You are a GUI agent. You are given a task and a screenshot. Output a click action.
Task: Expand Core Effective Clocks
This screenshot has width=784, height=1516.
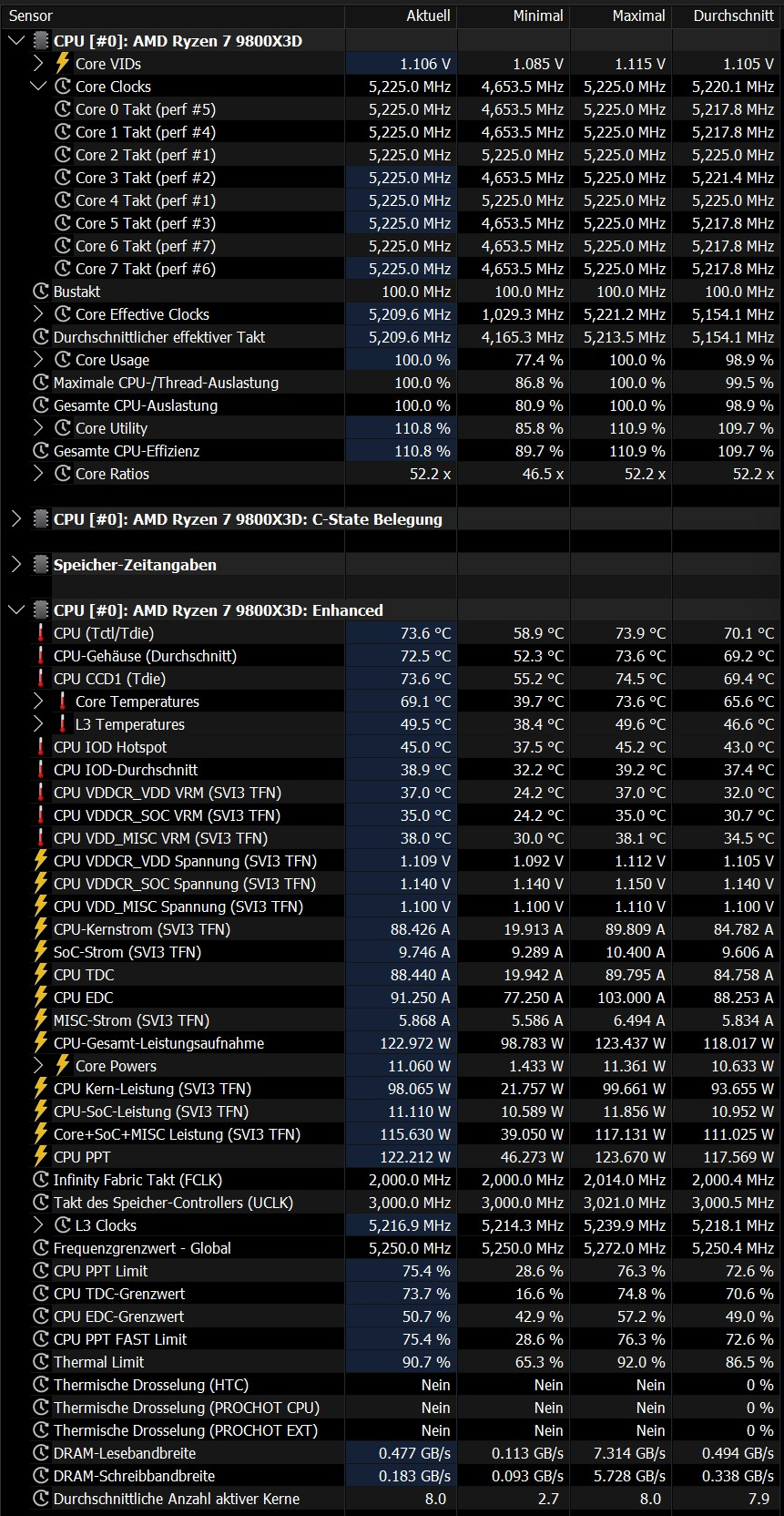coord(38,314)
